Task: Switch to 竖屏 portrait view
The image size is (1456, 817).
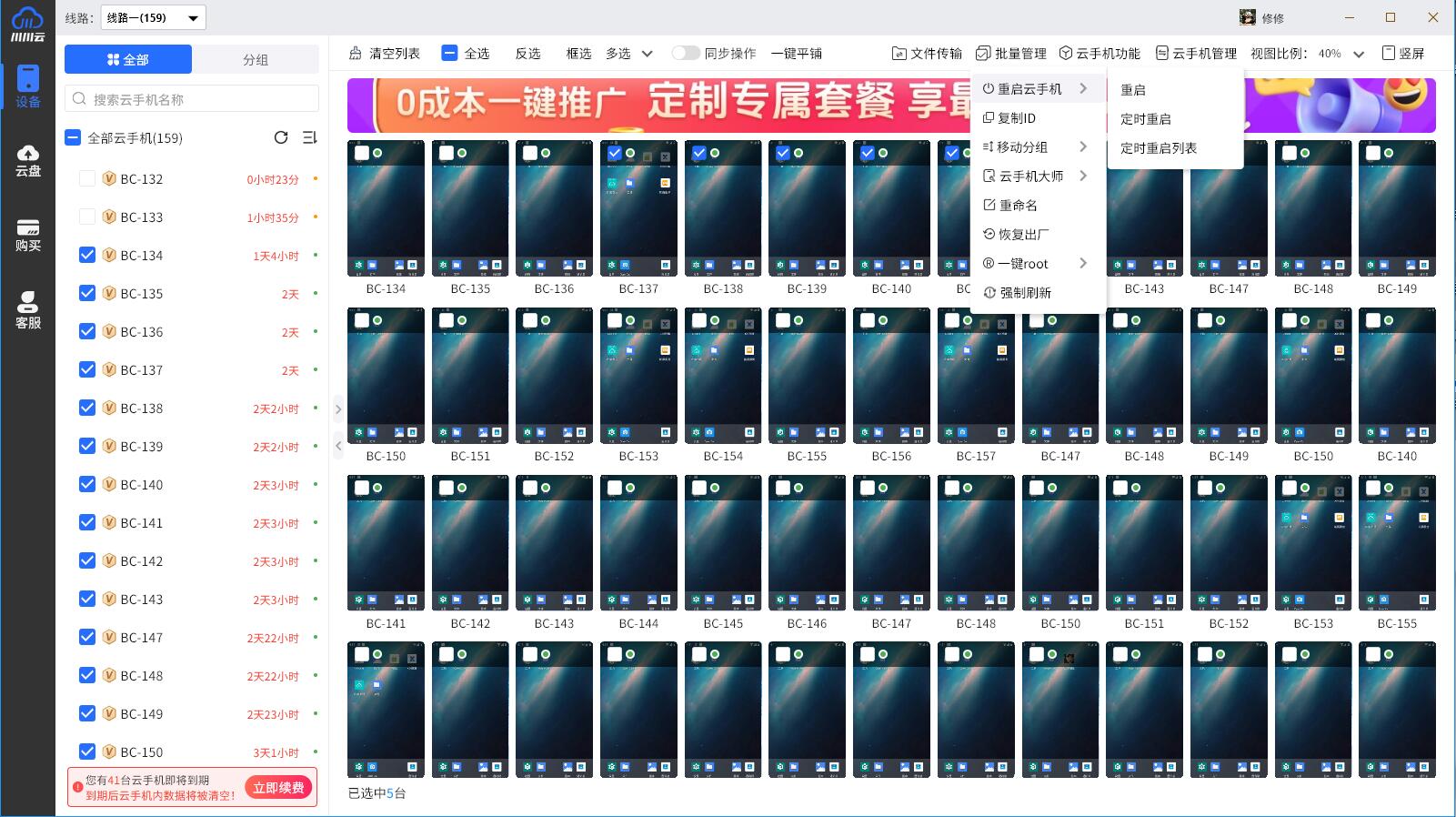Action: coord(1403,54)
